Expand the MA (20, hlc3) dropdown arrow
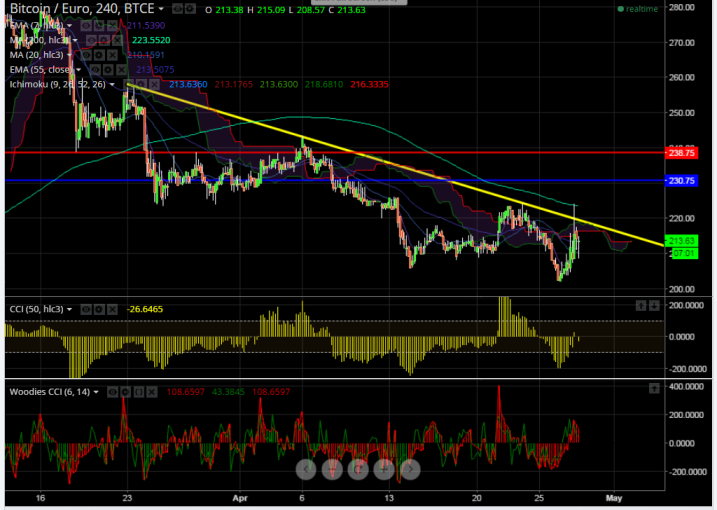717x510 pixels. pyautogui.click(x=70, y=55)
